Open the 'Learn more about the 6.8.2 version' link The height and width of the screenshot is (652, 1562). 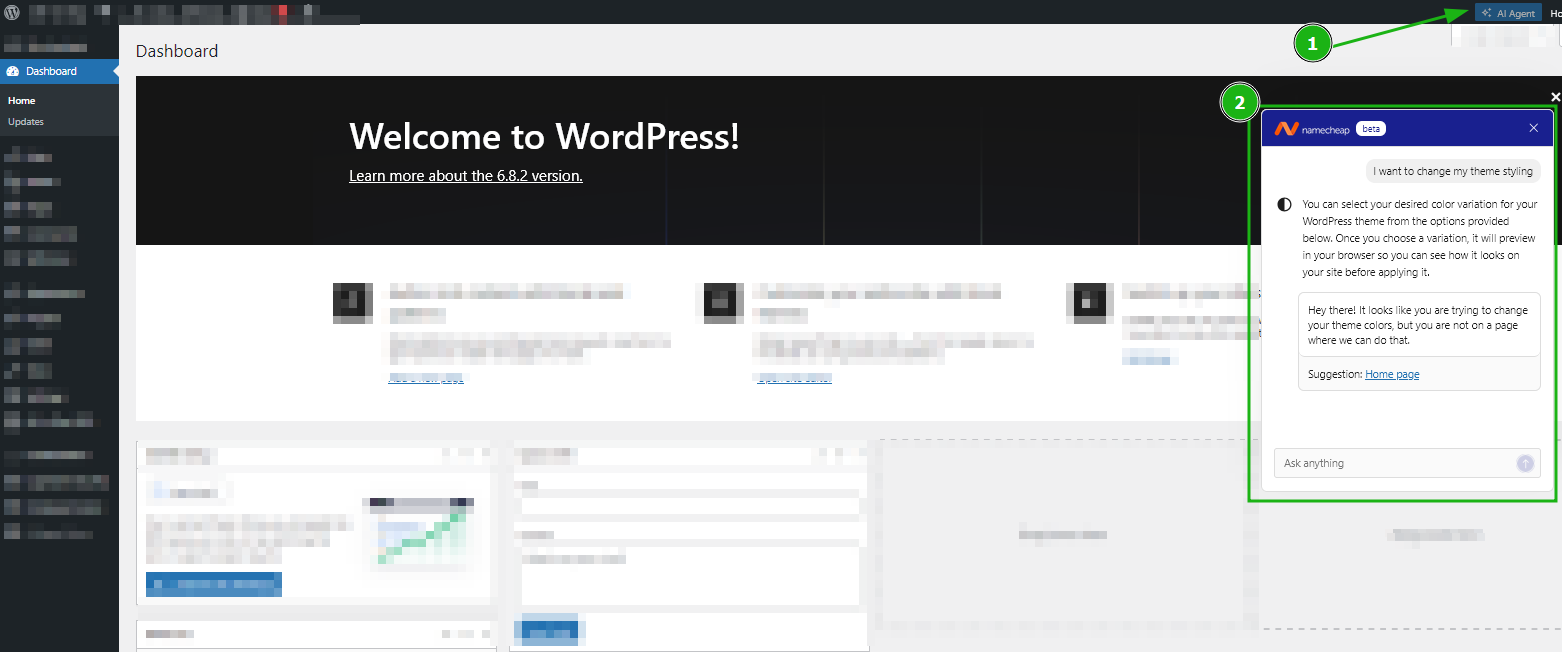point(465,176)
